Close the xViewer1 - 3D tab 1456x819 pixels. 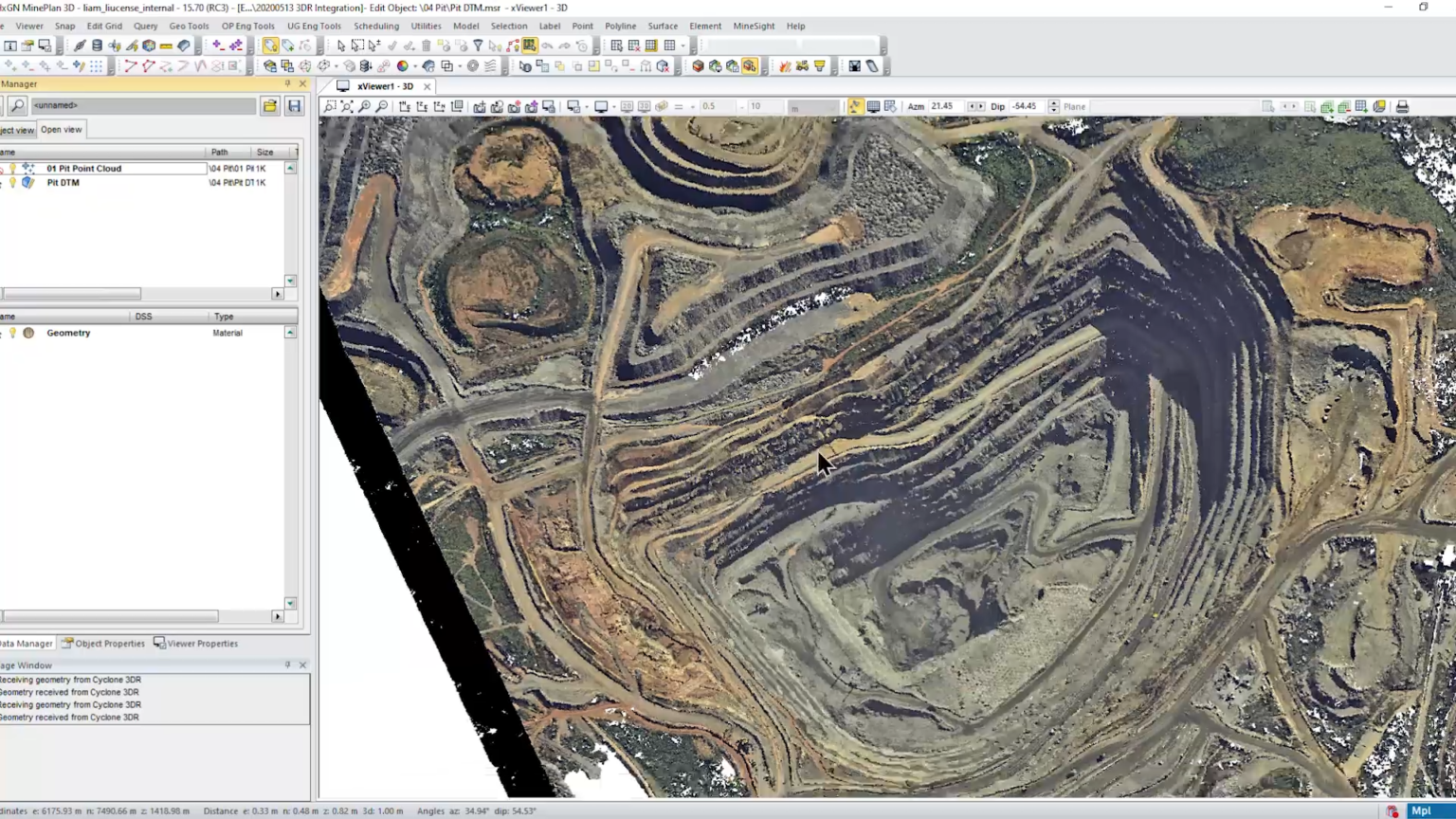[427, 86]
